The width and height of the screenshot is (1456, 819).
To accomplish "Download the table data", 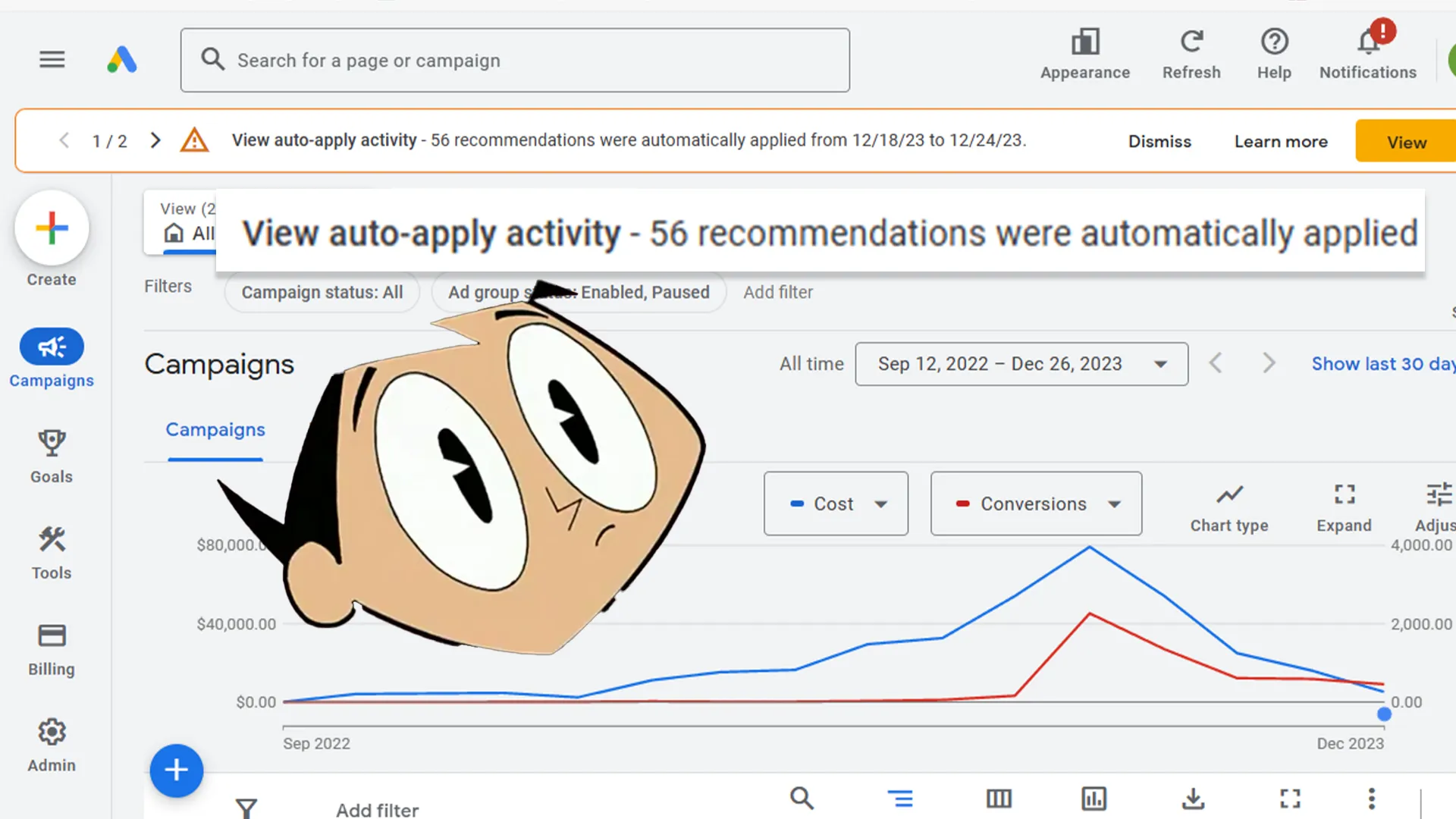I will tap(1193, 798).
